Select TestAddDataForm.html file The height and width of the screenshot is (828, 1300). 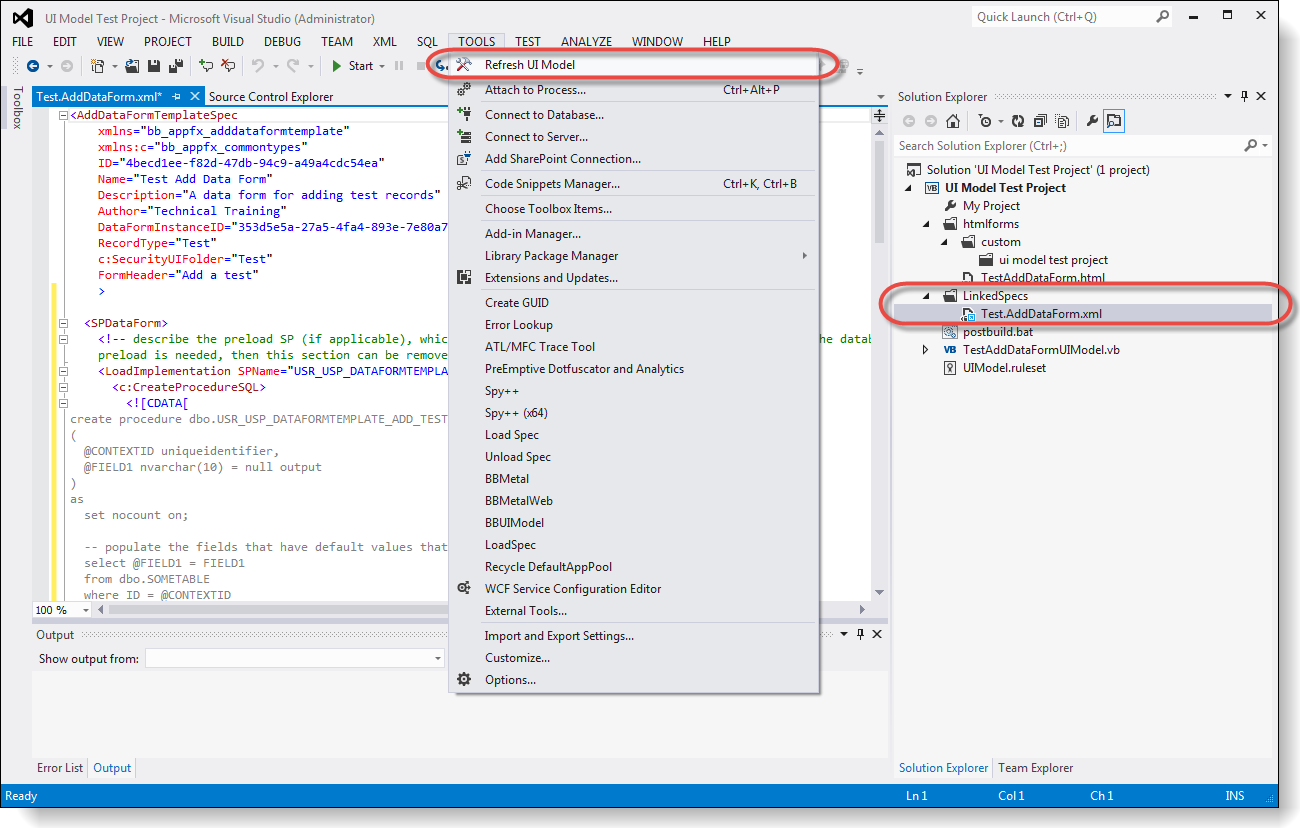(1043, 278)
